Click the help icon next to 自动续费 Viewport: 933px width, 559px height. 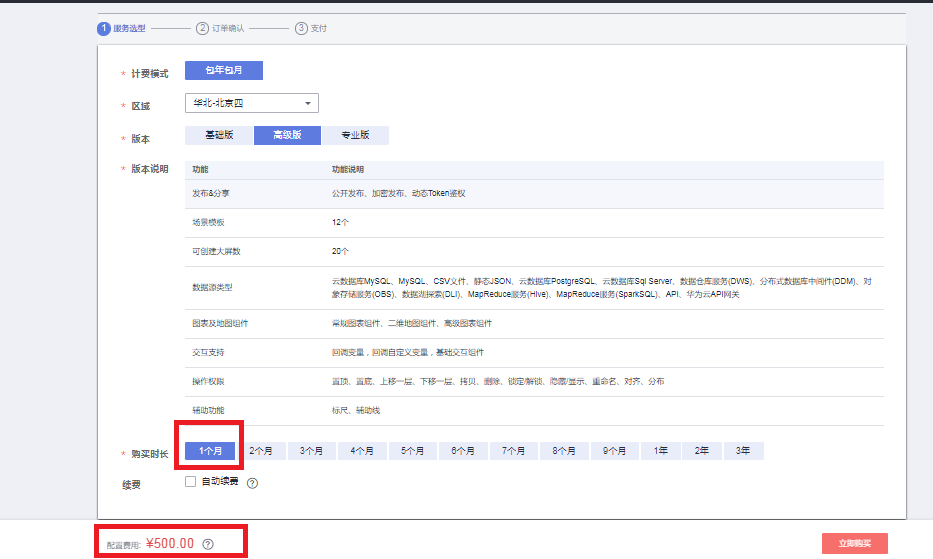pyautogui.click(x=252, y=483)
